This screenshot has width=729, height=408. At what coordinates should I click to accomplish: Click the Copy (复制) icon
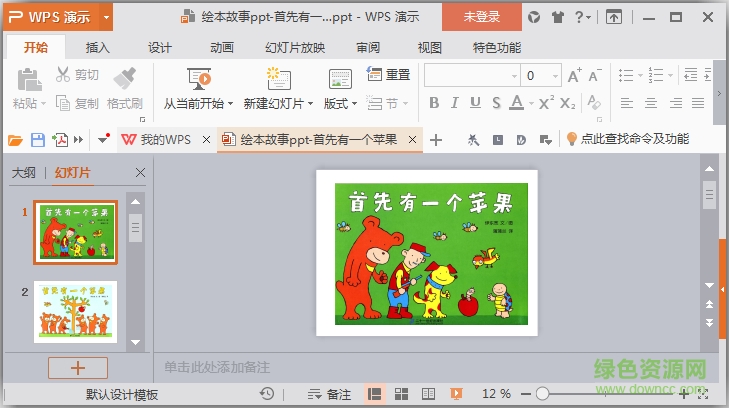point(63,103)
